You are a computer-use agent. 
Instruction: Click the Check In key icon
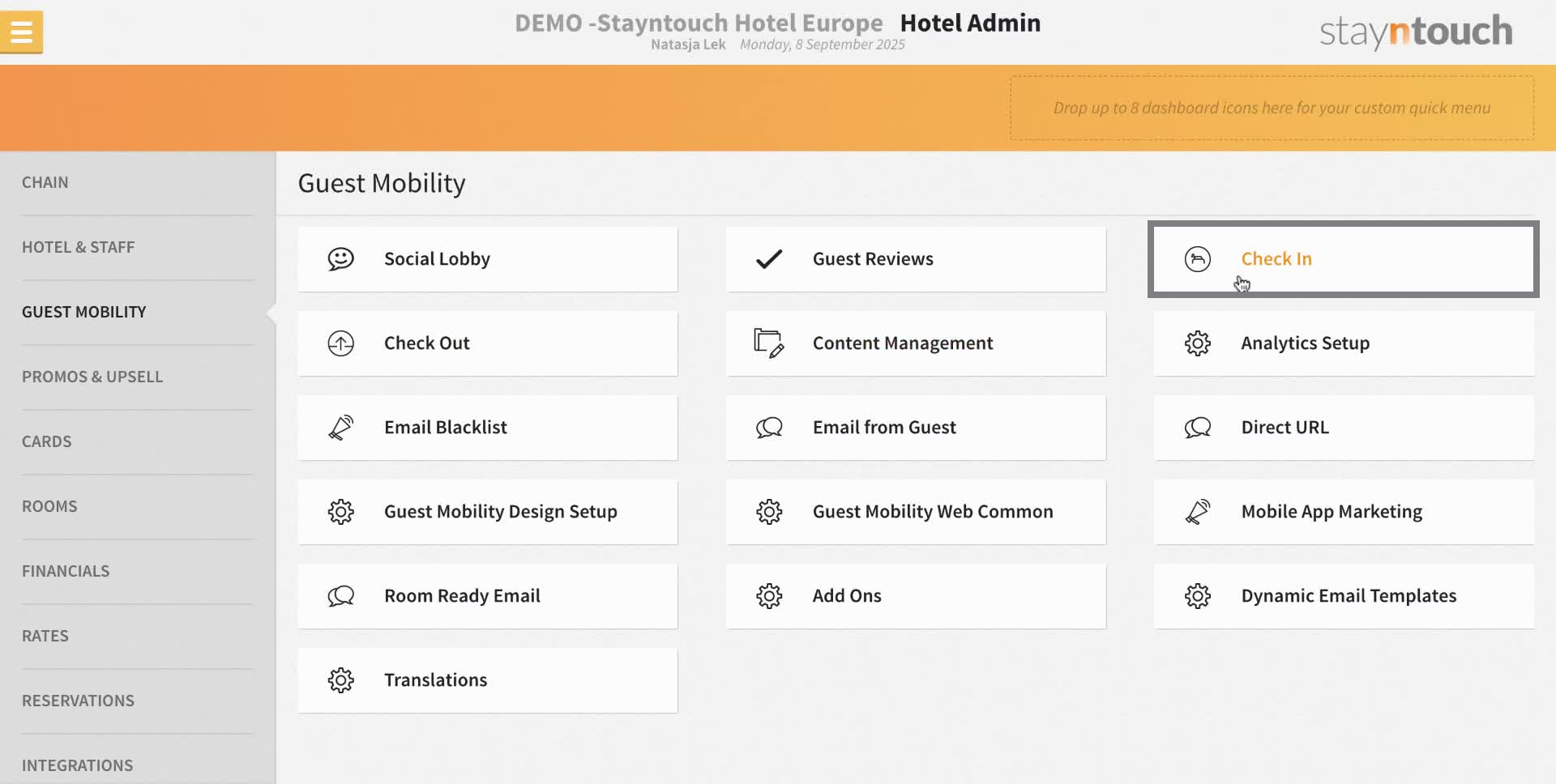[1198, 258]
